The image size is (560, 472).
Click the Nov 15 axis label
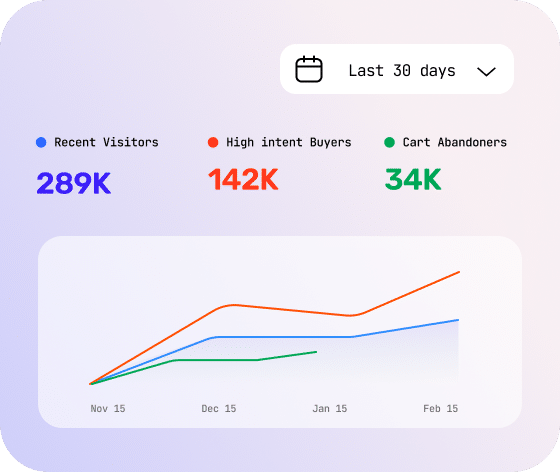pyautogui.click(x=108, y=408)
